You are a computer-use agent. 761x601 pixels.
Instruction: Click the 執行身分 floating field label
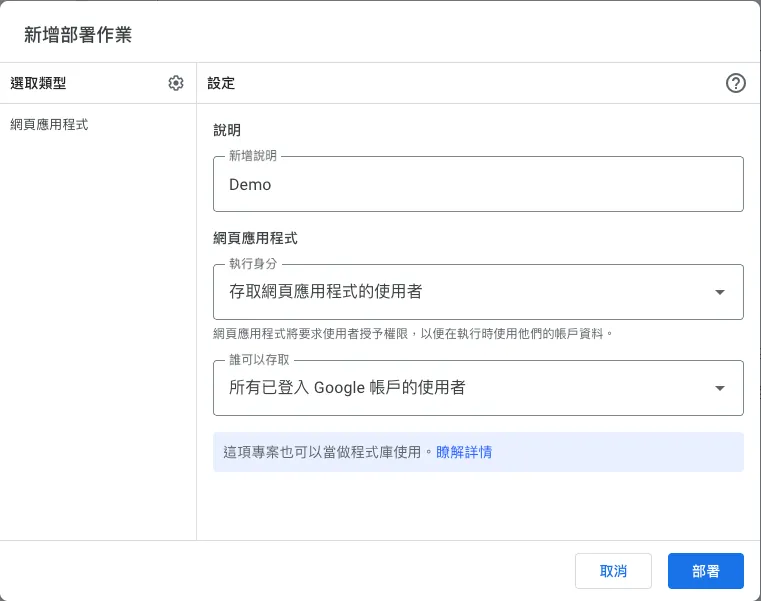[253, 264]
